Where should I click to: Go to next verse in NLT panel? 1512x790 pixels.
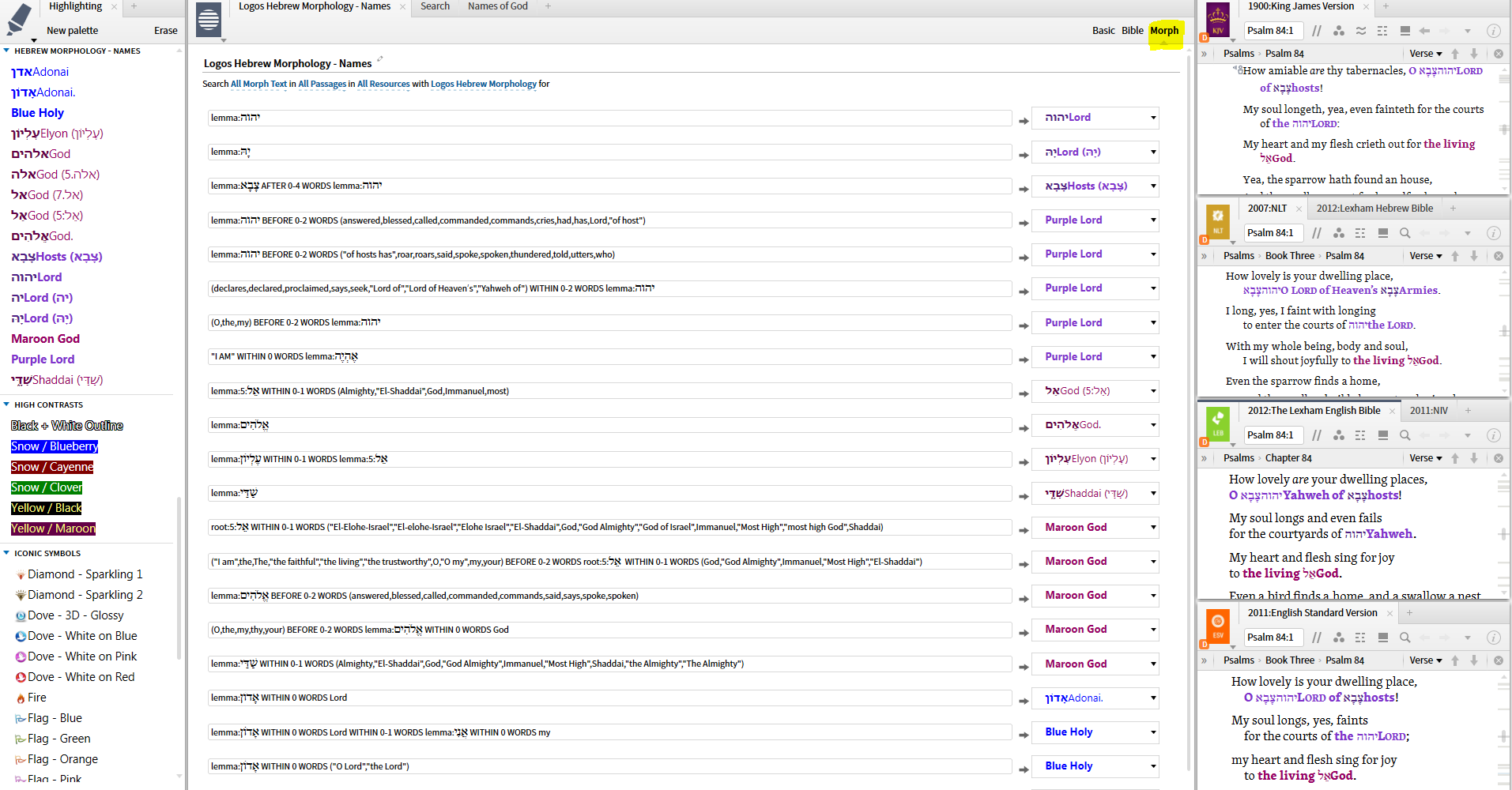(1474, 256)
